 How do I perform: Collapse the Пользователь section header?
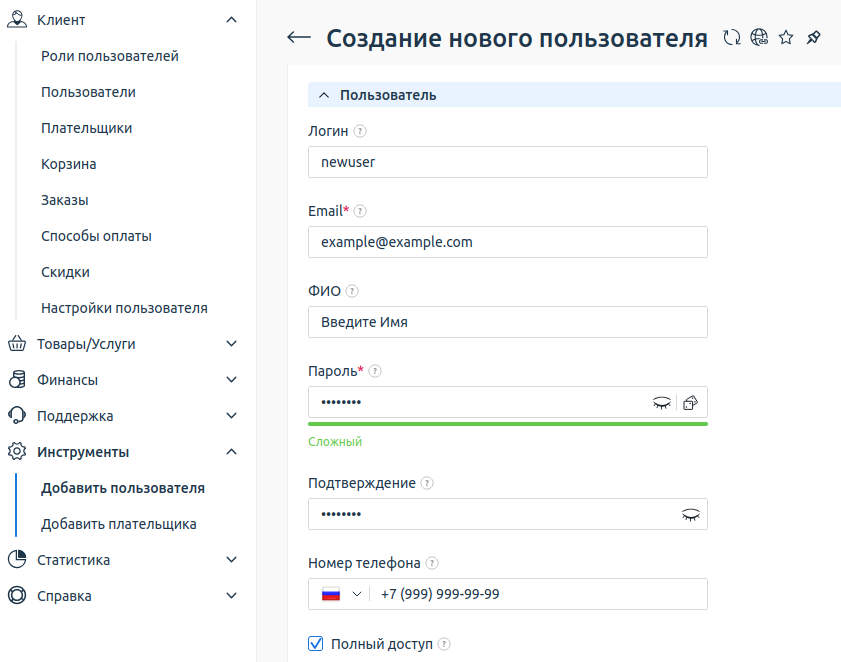coord(323,95)
